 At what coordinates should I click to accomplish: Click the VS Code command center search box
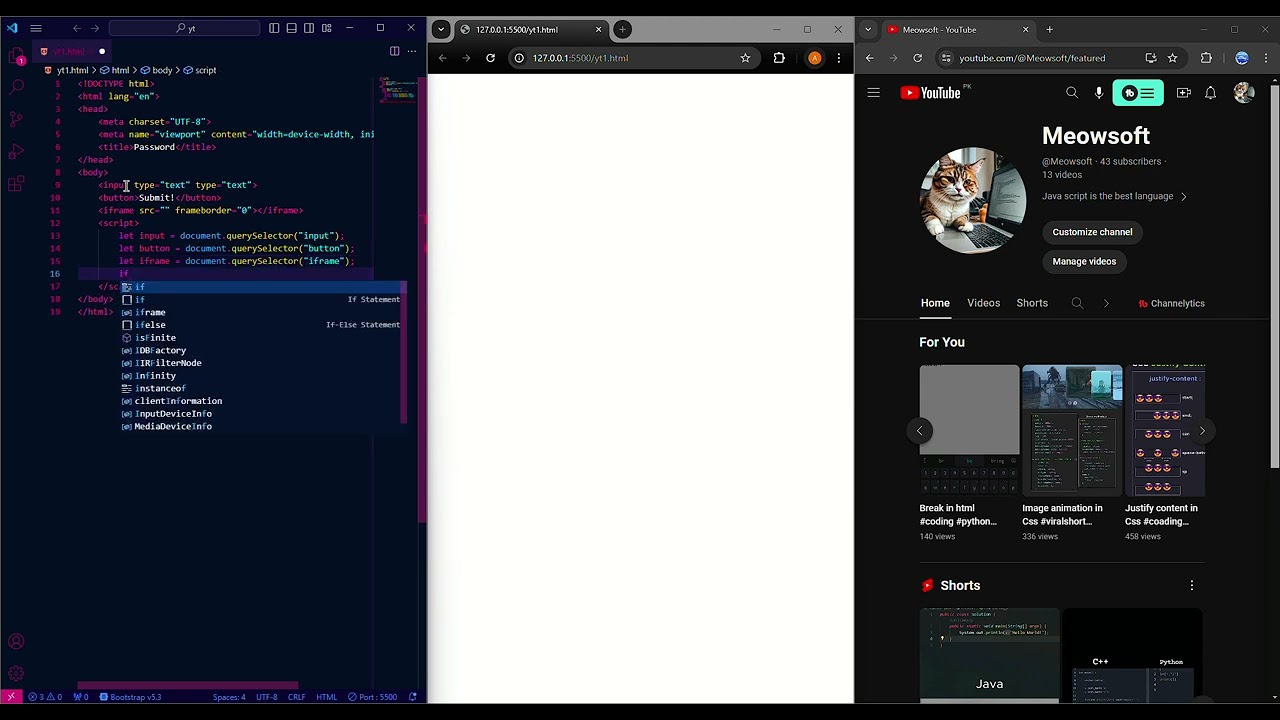185,28
